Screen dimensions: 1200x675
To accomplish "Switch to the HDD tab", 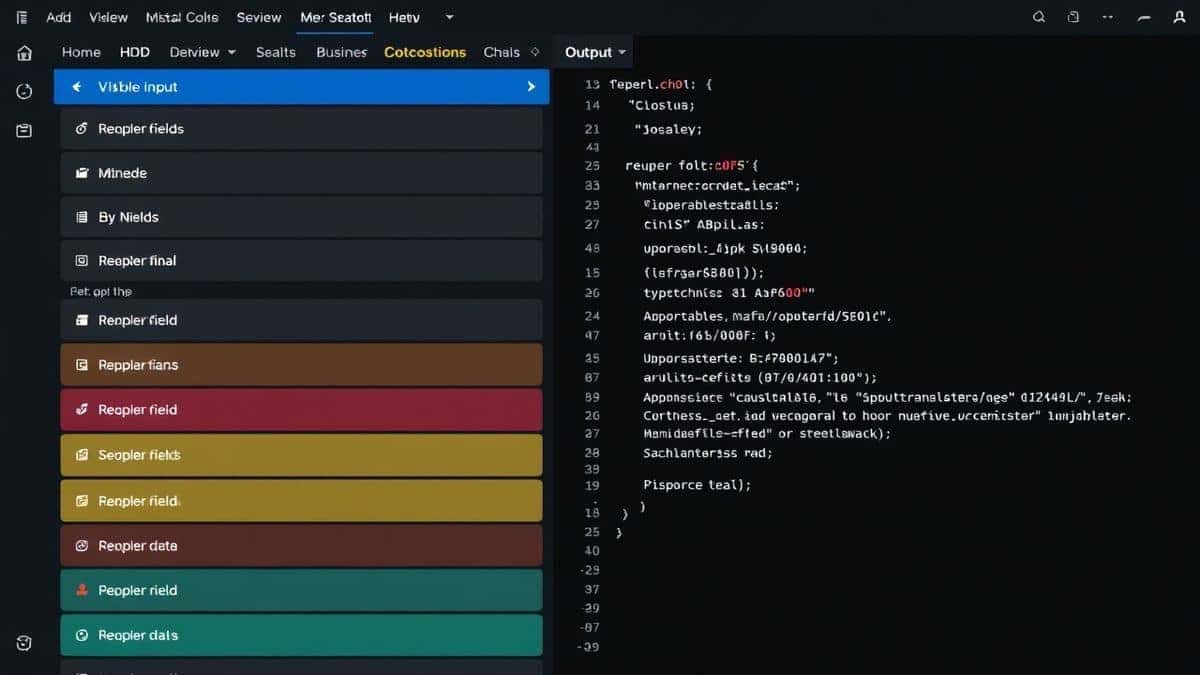I will tap(134, 52).
